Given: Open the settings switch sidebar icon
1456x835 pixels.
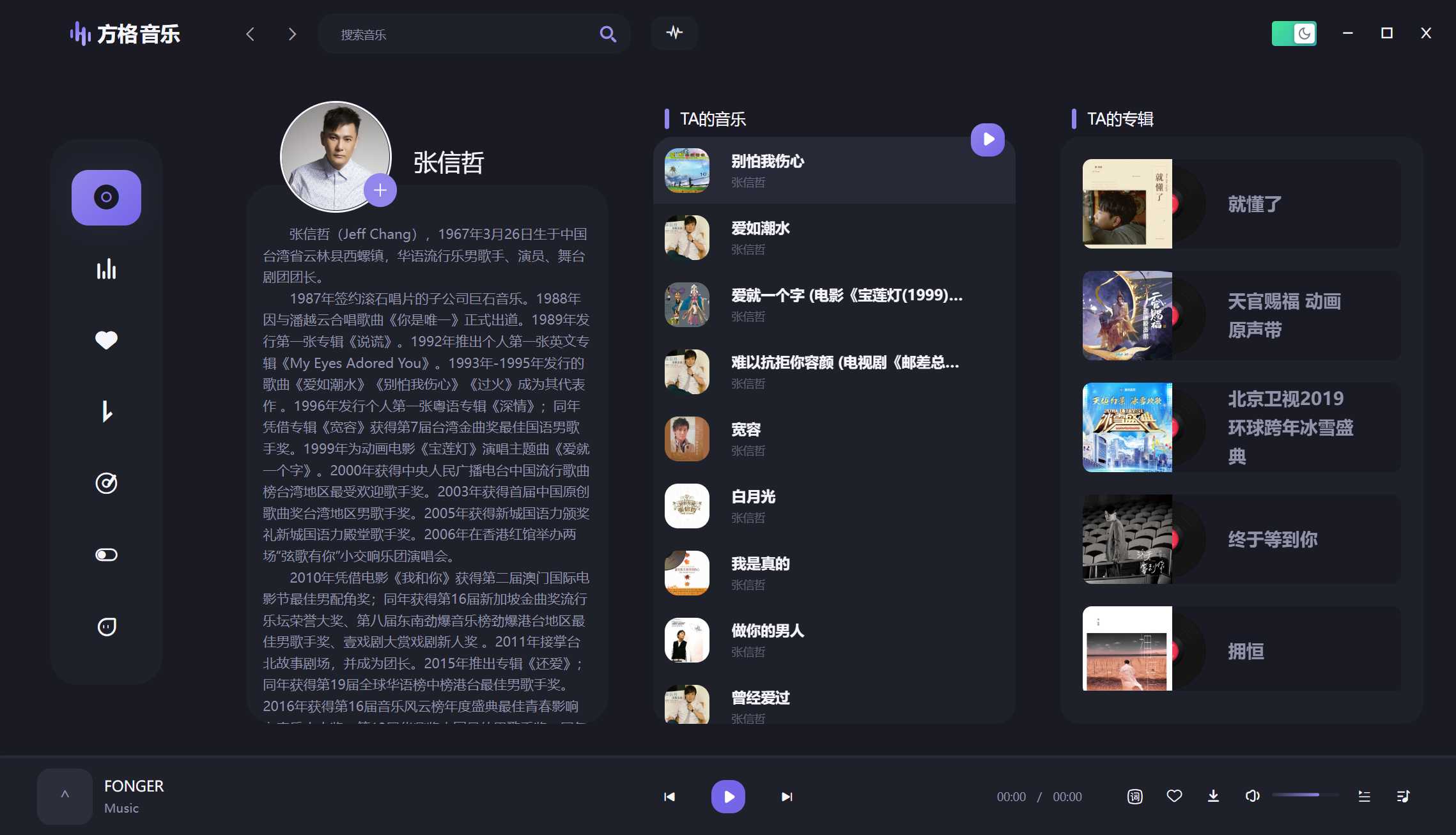Looking at the screenshot, I should pos(106,555).
